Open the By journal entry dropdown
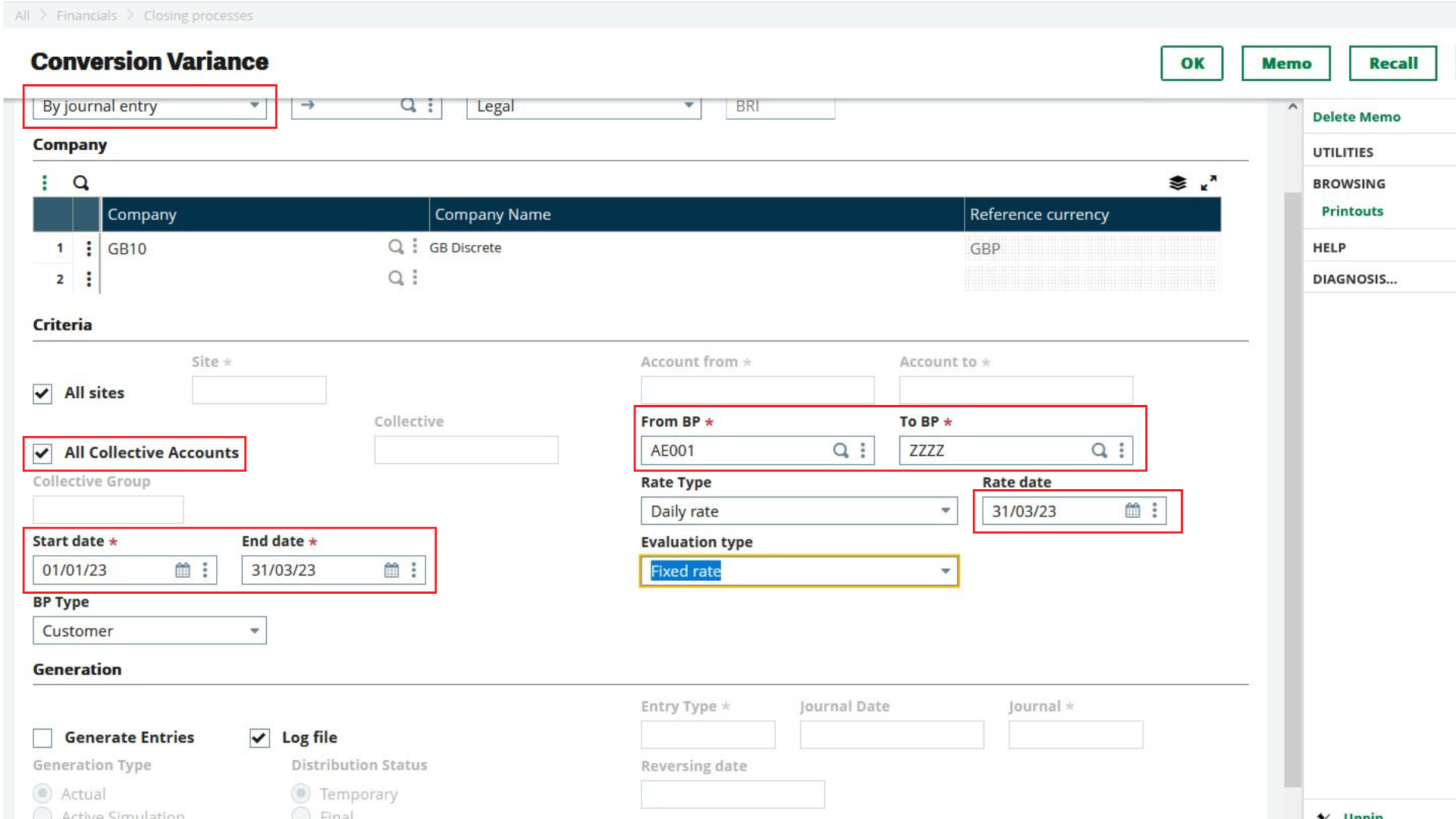 pyautogui.click(x=254, y=105)
